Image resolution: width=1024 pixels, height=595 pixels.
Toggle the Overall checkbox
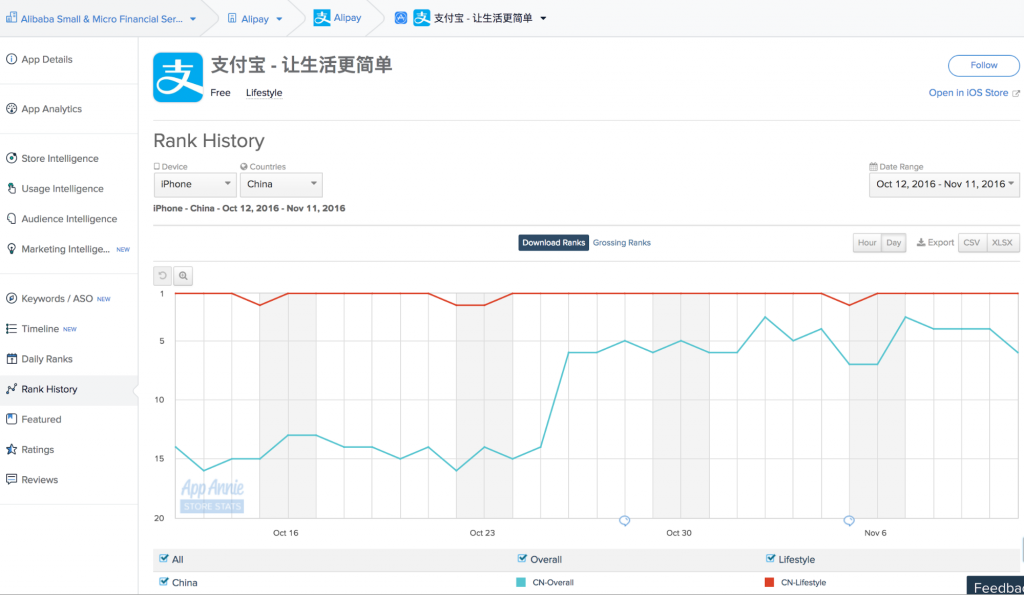(x=522, y=558)
